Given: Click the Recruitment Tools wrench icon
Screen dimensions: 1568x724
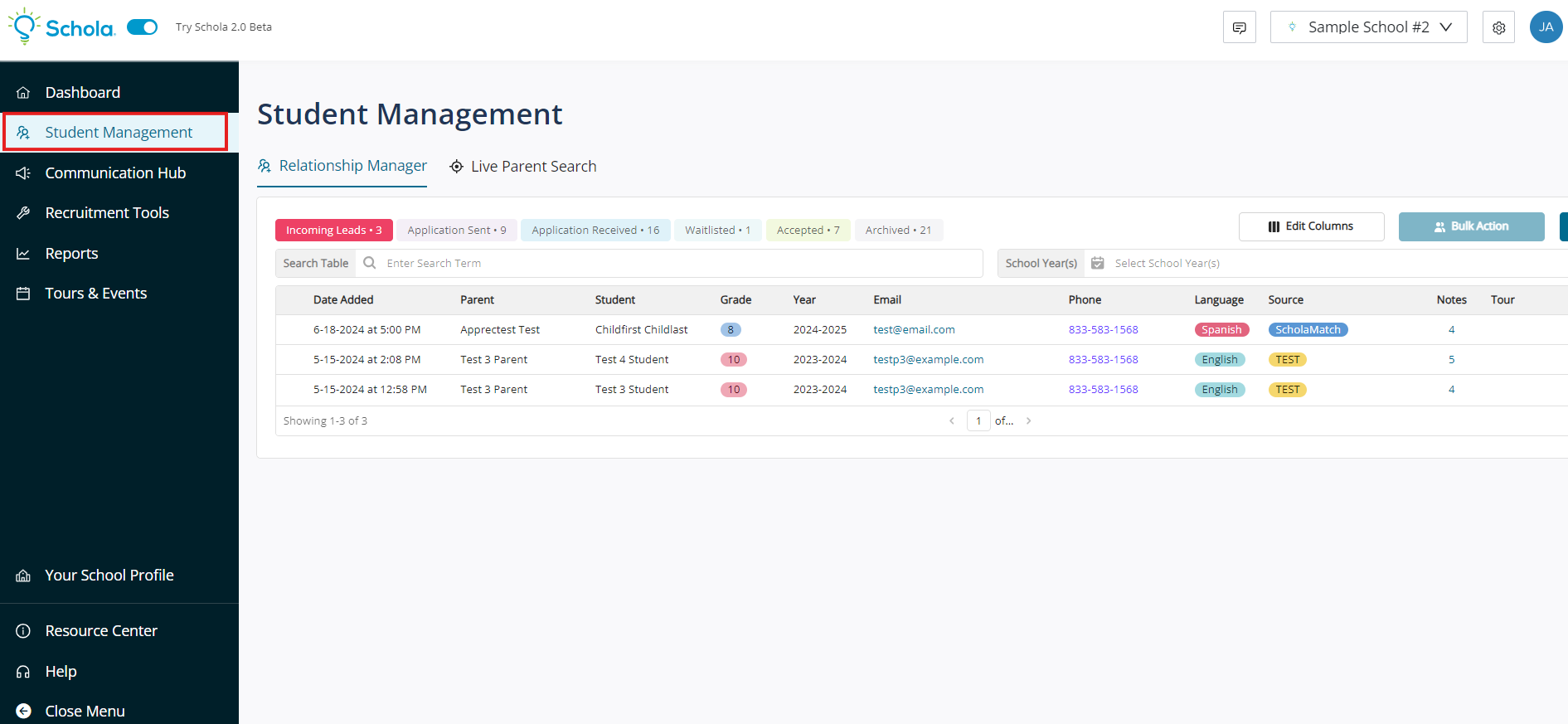Looking at the screenshot, I should (23, 213).
